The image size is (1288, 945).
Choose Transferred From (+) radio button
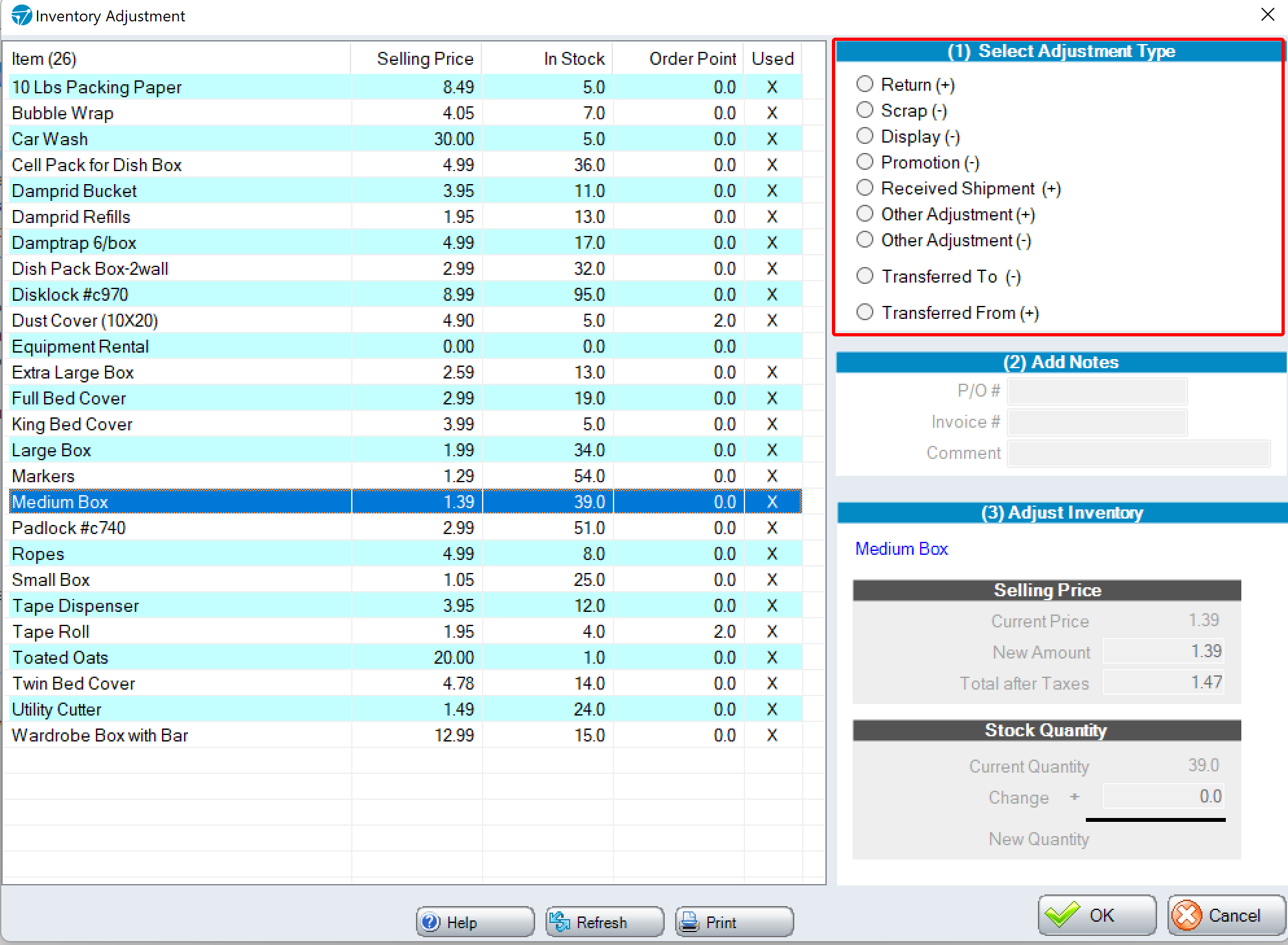point(865,312)
